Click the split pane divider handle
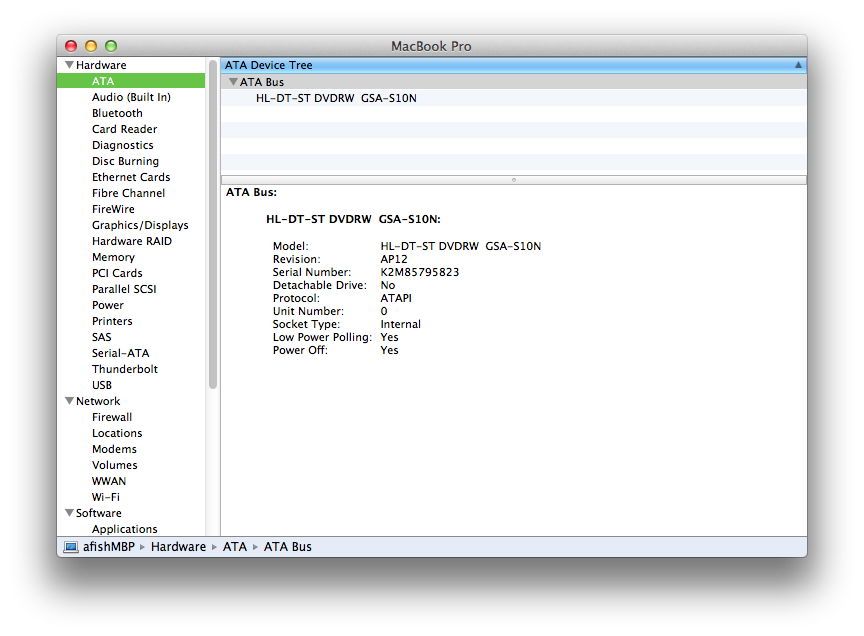 click(514, 180)
